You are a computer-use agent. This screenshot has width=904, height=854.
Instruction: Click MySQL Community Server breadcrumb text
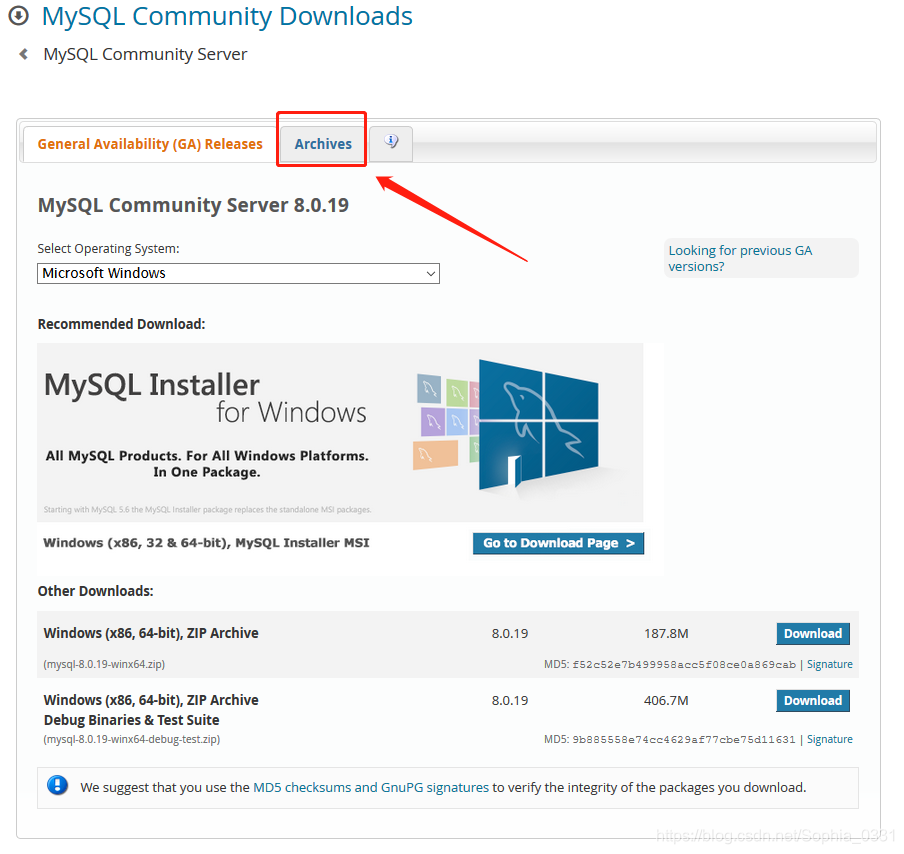pyautogui.click(x=145, y=54)
